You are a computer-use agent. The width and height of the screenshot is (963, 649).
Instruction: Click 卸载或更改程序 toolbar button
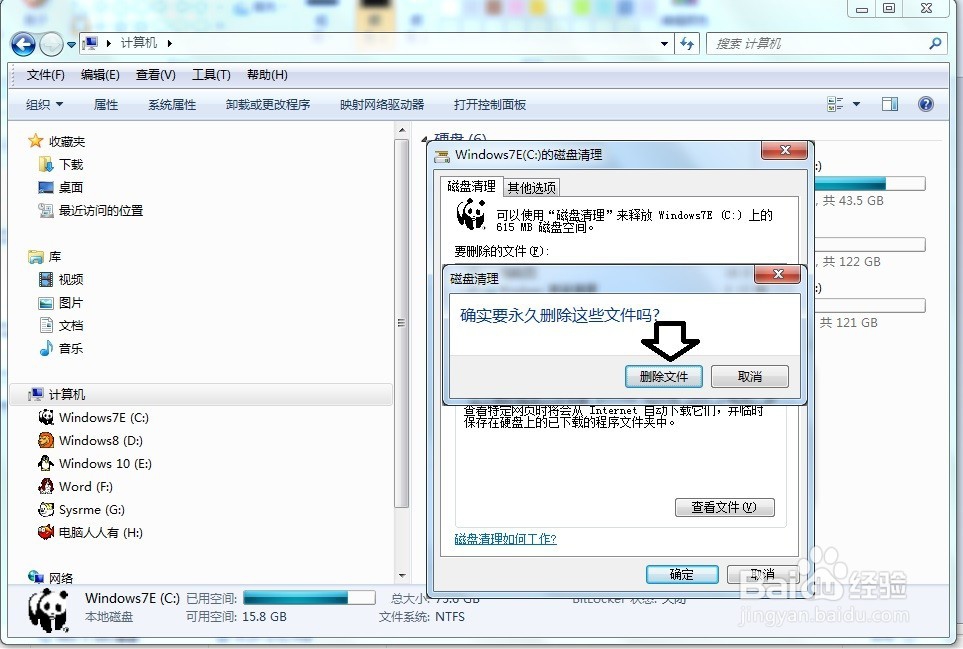268,105
